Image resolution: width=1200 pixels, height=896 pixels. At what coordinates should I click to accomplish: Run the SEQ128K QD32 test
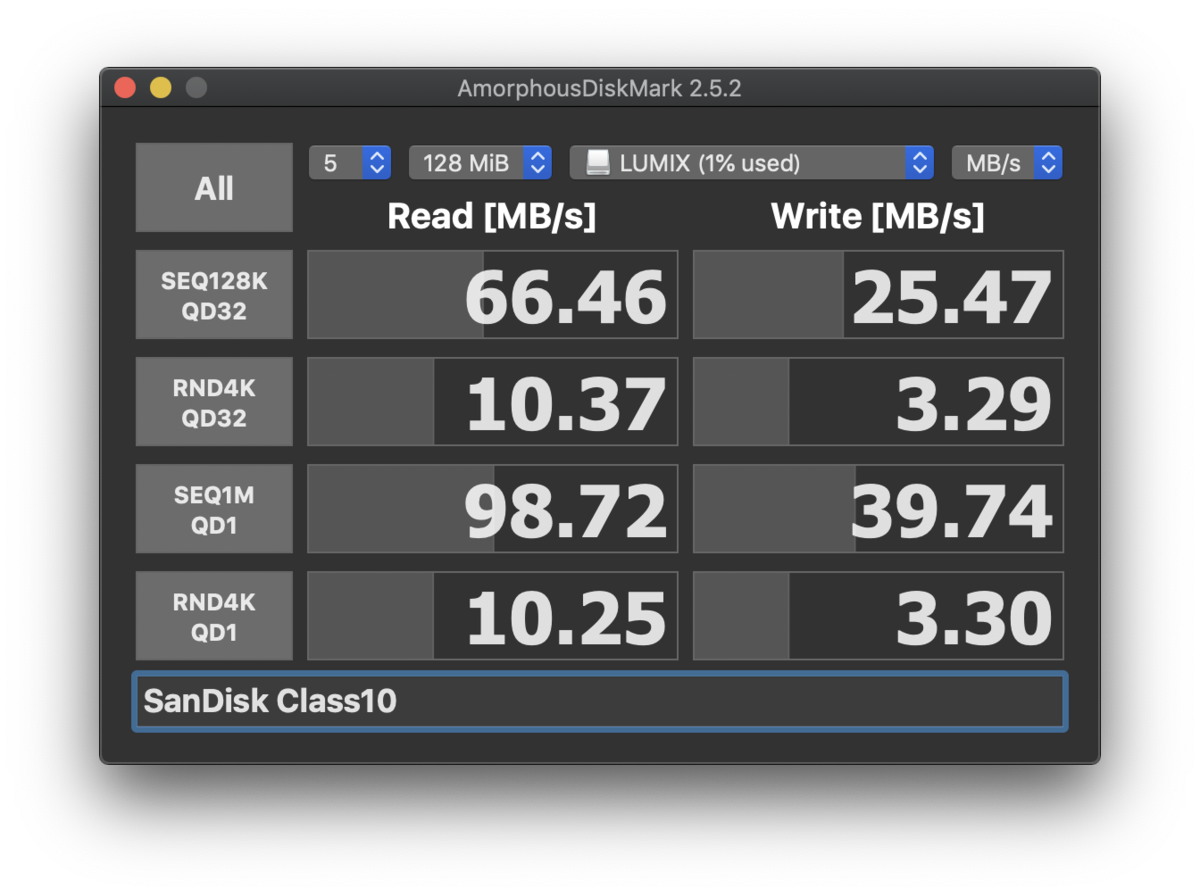214,296
